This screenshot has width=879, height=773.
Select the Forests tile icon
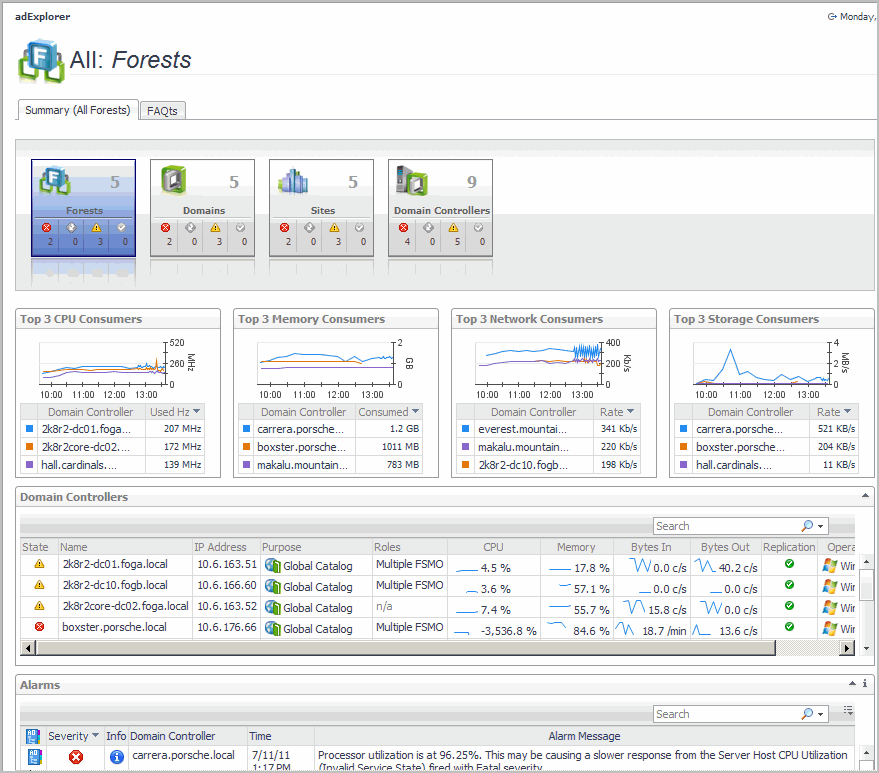(56, 181)
